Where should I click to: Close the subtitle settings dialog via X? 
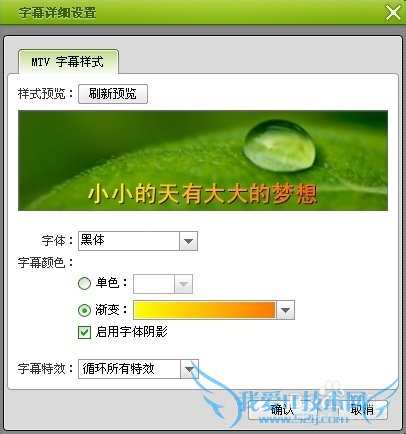pos(393,13)
